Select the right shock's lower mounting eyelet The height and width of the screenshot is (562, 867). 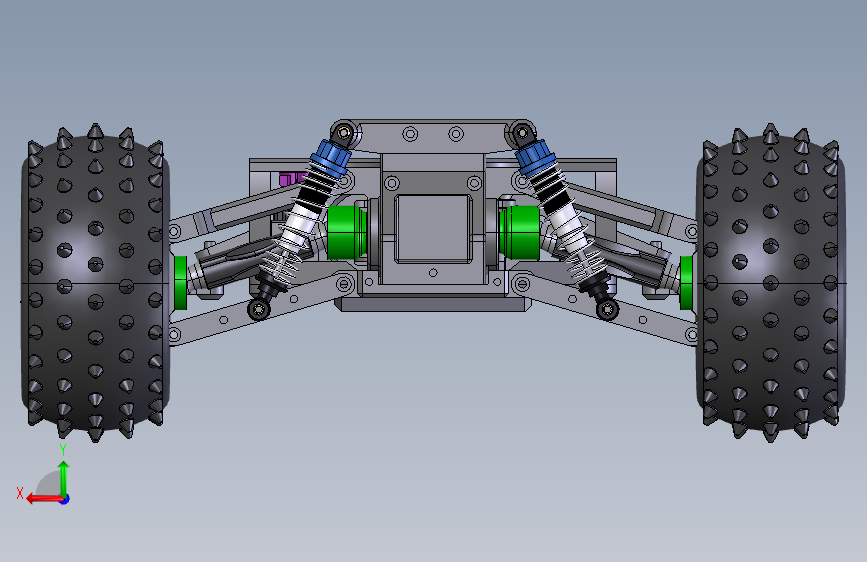point(607,309)
